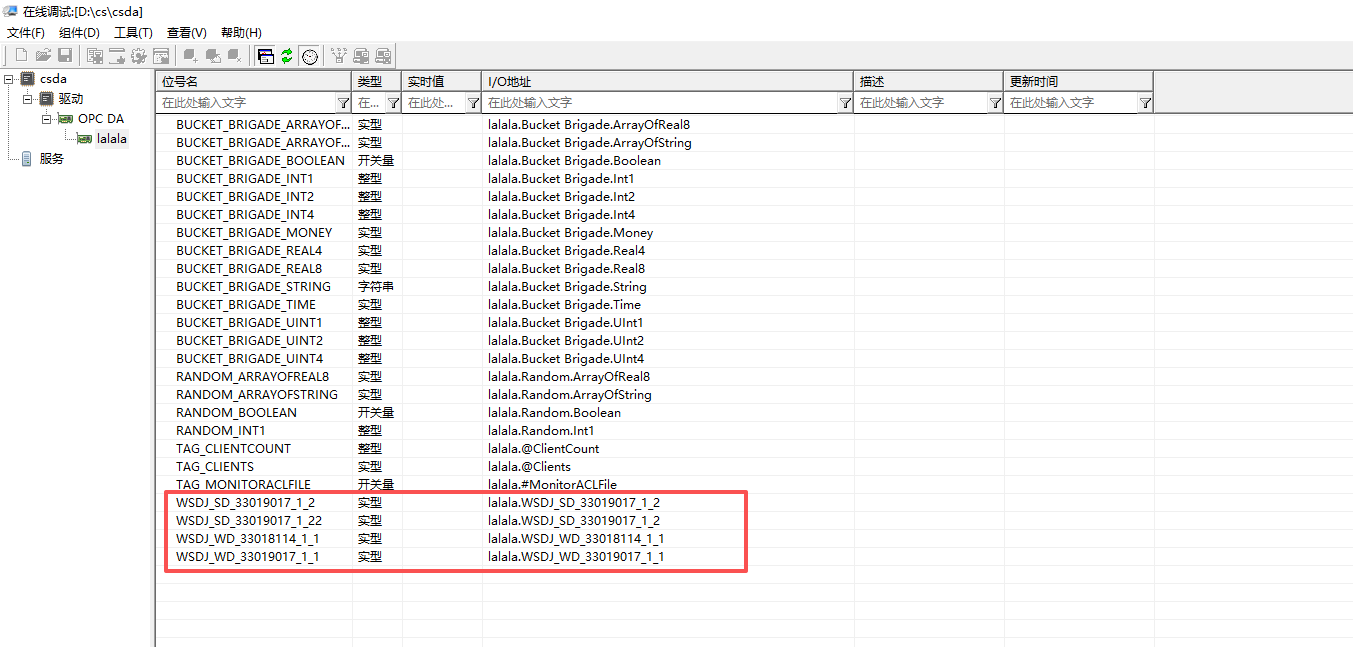Click the filter funnel in I/O地址 column
This screenshot has width=1353, height=647.
pyautogui.click(x=845, y=103)
